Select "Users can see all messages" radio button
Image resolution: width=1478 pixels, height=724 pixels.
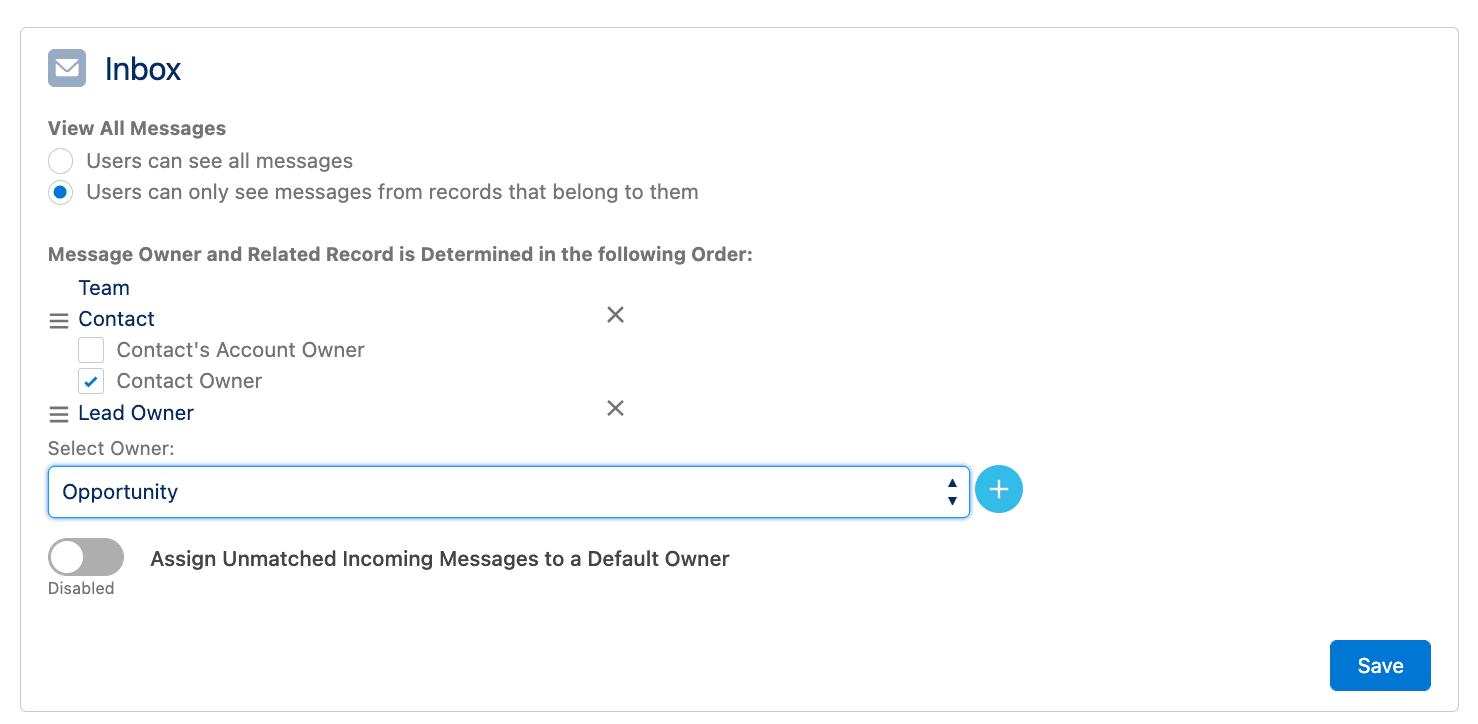tap(61, 161)
